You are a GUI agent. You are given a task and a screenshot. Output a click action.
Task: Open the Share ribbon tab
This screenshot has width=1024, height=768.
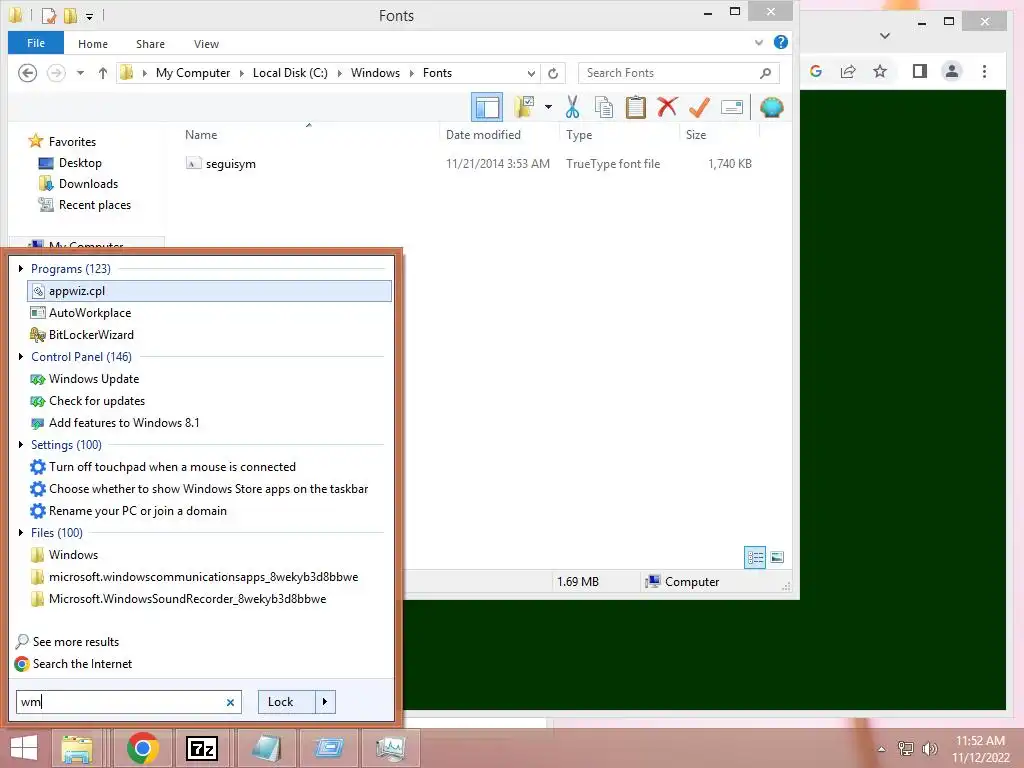point(150,44)
